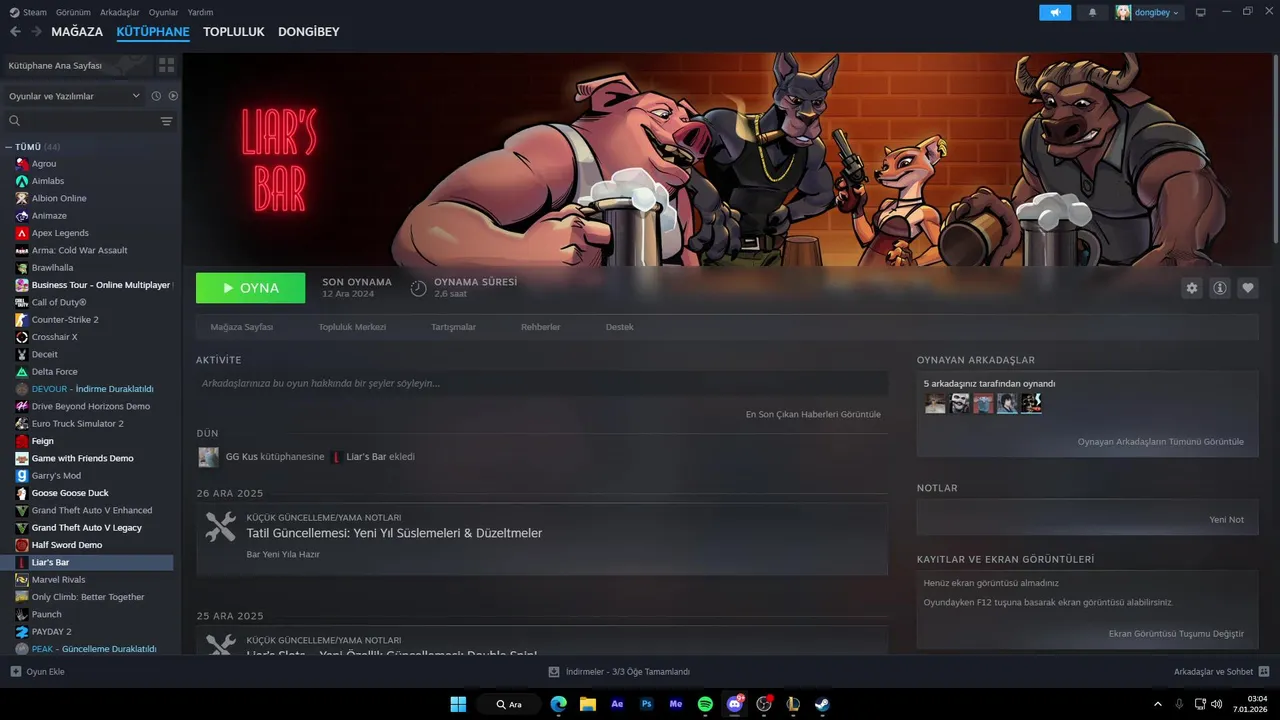Image resolution: width=1280 pixels, height=720 pixels.
Task: Sort library by recent activity clock icon
Action: click(x=156, y=96)
